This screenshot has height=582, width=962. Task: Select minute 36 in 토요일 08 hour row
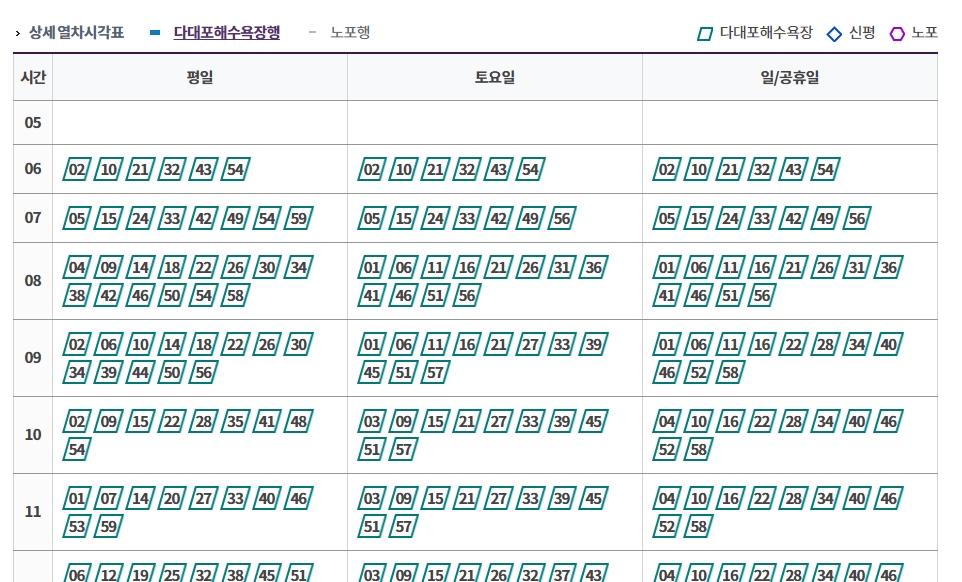[x=594, y=267]
